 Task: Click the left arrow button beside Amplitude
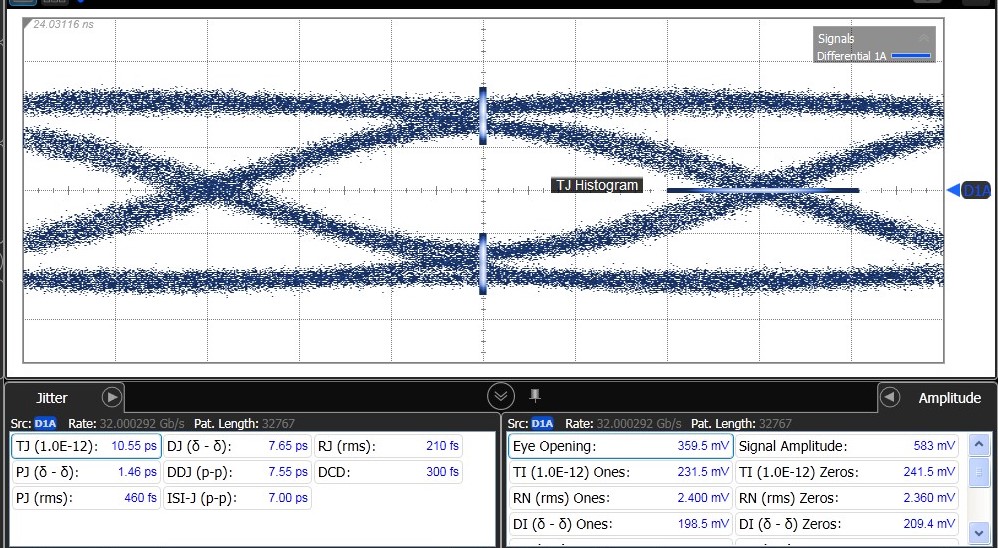(889, 397)
